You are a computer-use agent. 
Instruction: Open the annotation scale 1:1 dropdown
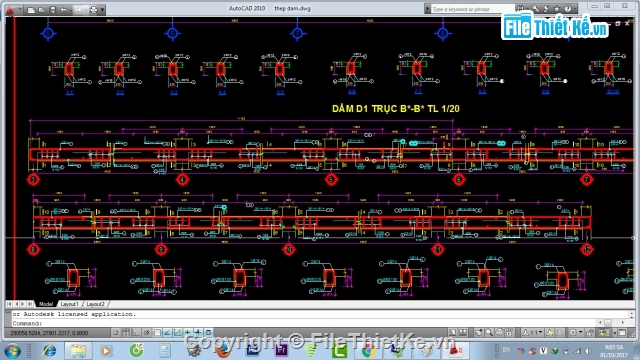pyautogui.click(x=536, y=333)
